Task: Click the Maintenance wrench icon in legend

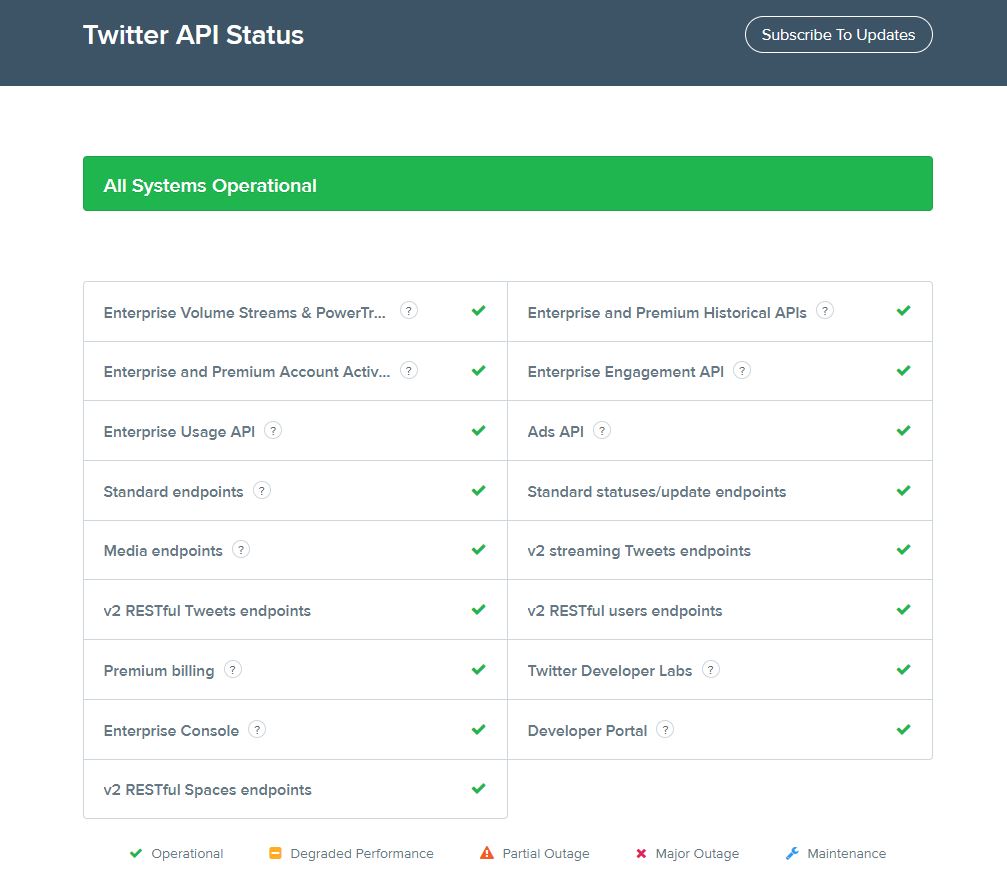Action: tap(792, 854)
